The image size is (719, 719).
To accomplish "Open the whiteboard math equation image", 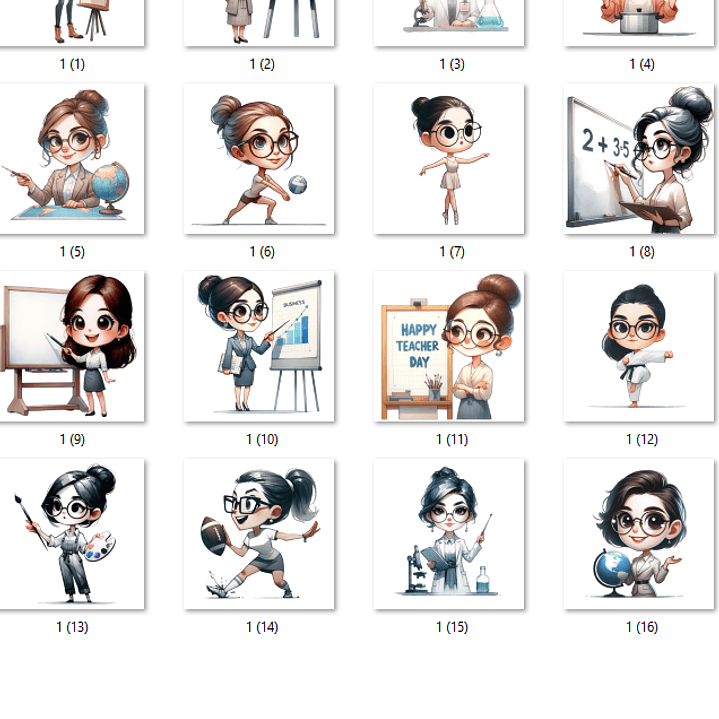I will coord(640,158).
